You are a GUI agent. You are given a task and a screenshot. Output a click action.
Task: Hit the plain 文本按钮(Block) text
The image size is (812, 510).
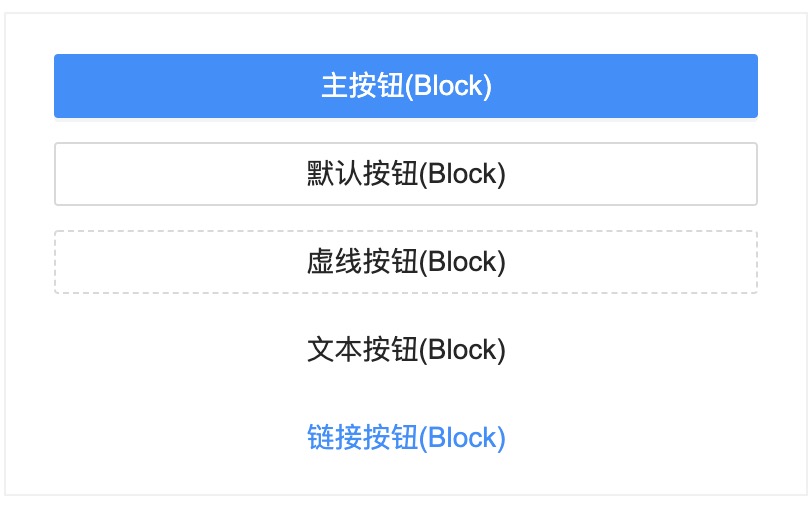coord(406,350)
